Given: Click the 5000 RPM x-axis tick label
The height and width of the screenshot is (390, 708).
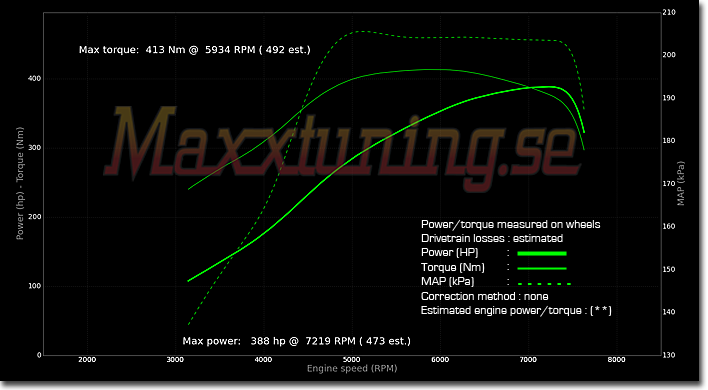Looking at the screenshot, I should coord(351,360).
